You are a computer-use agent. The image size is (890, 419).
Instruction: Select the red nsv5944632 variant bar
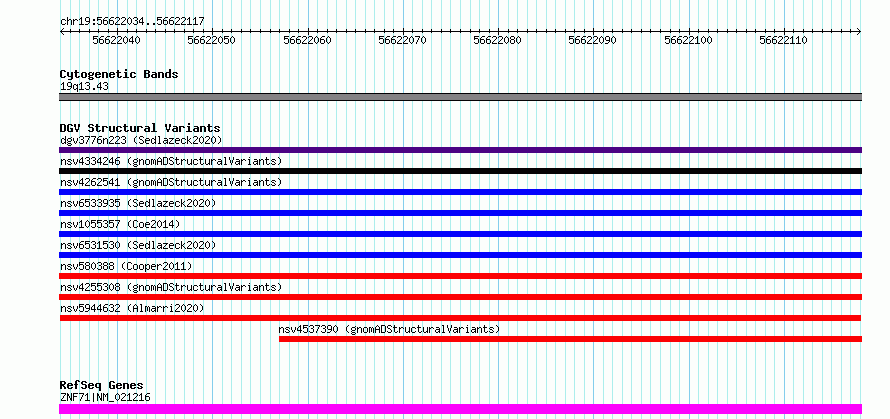[460, 318]
